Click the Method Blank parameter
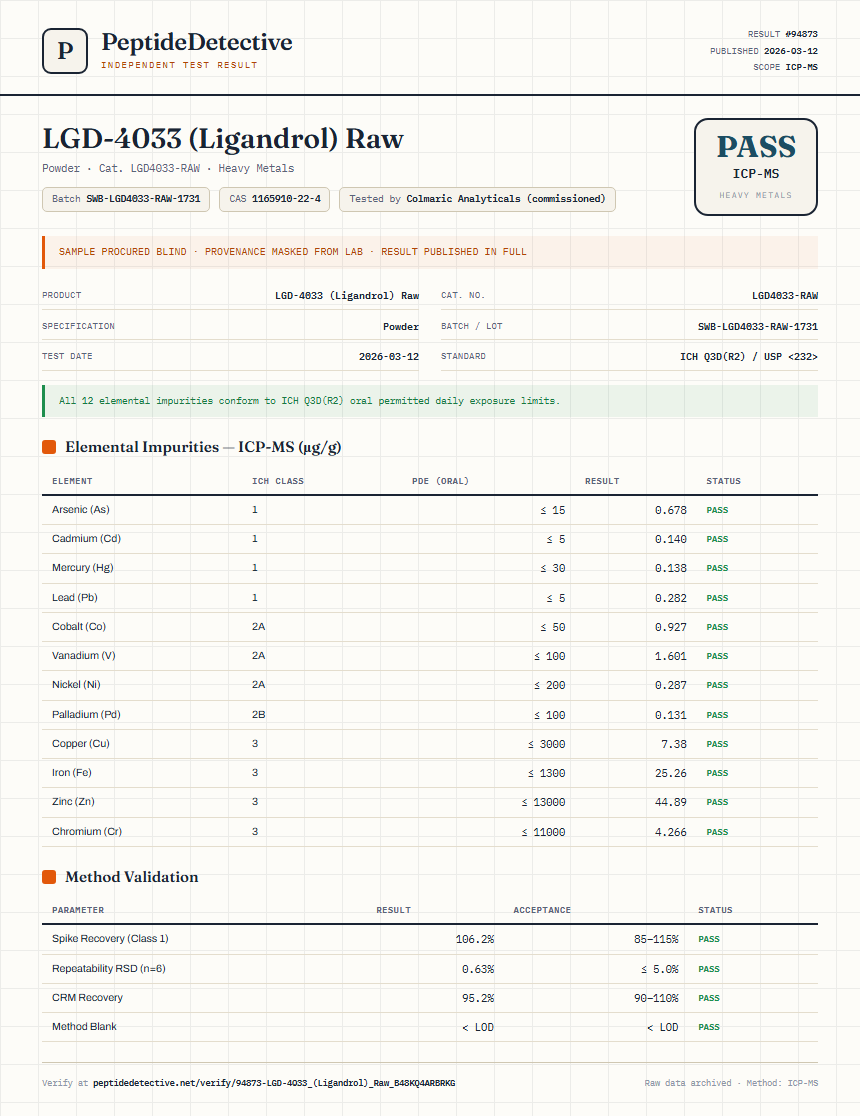860x1116 pixels. pyautogui.click(x=84, y=1026)
